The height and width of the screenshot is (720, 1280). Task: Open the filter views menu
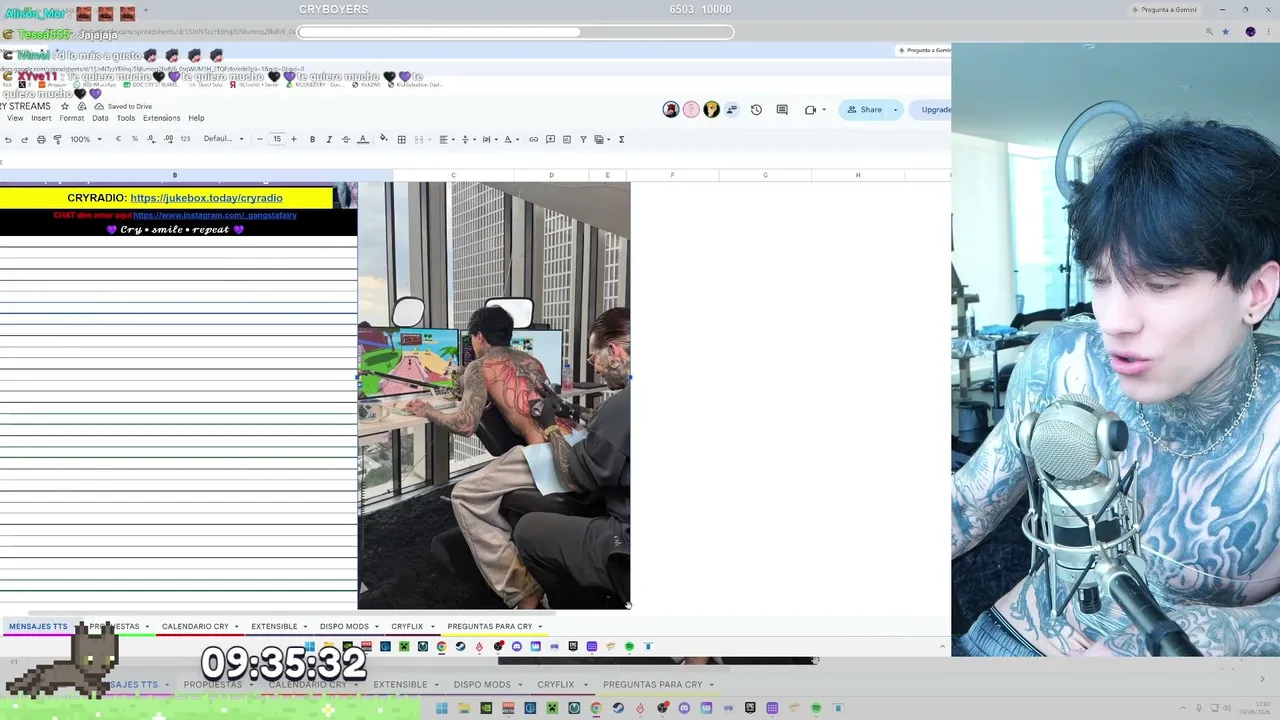click(x=601, y=139)
